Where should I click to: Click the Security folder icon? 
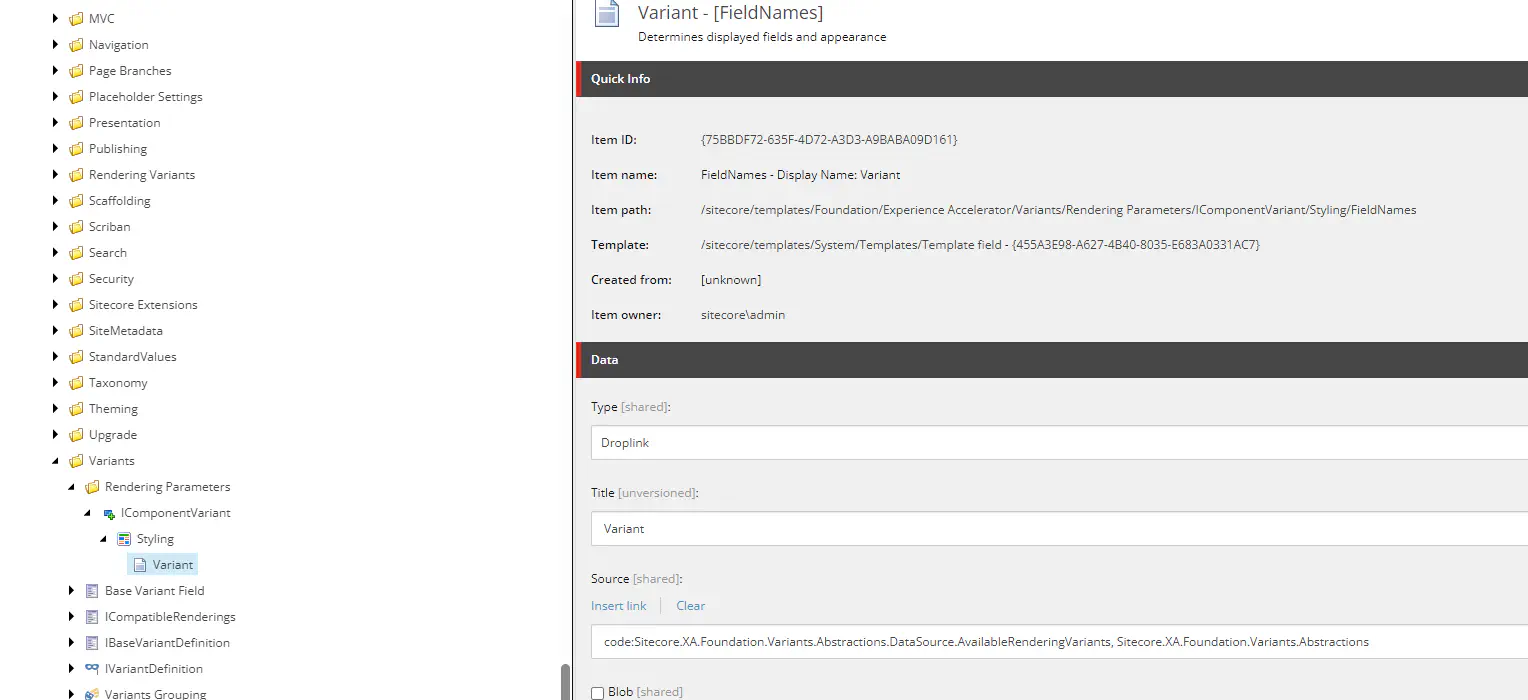pos(76,279)
